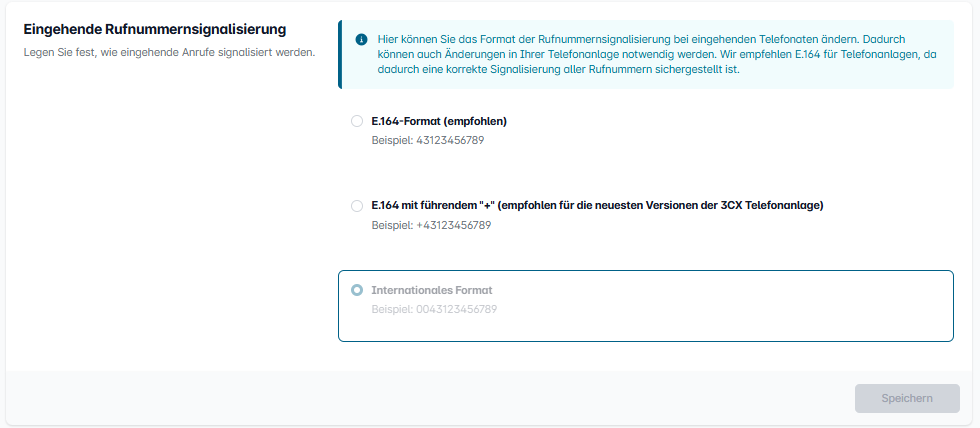Click the "Internationales Format" label text
Image resolution: width=980 pixels, height=428 pixels.
click(432, 290)
